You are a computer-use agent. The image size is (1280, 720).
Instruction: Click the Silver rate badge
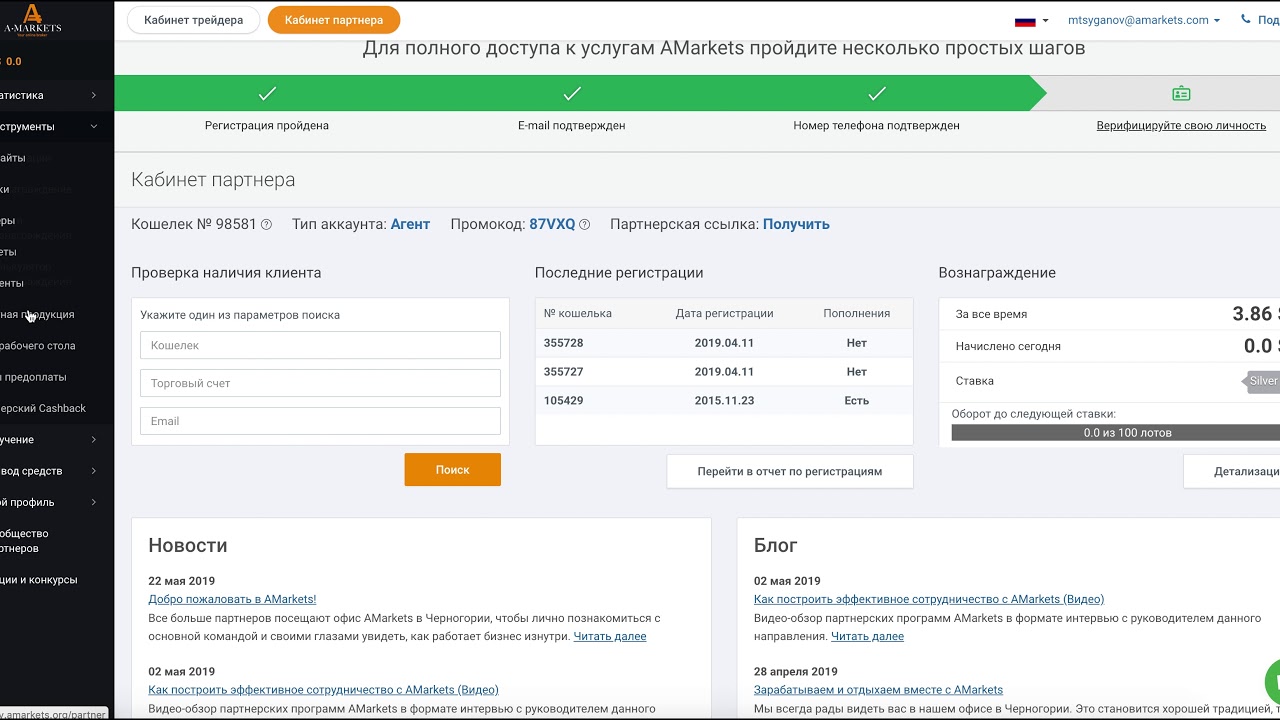coord(1262,381)
